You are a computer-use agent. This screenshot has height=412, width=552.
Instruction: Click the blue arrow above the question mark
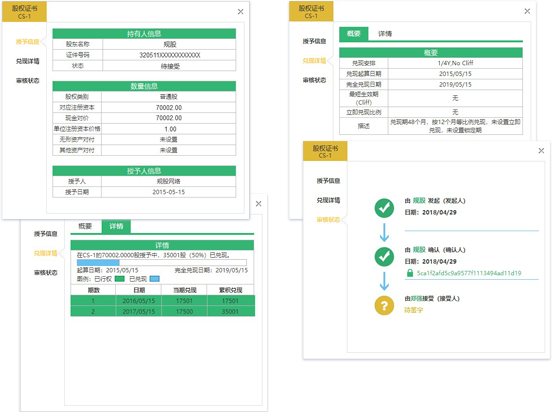(x=384, y=281)
